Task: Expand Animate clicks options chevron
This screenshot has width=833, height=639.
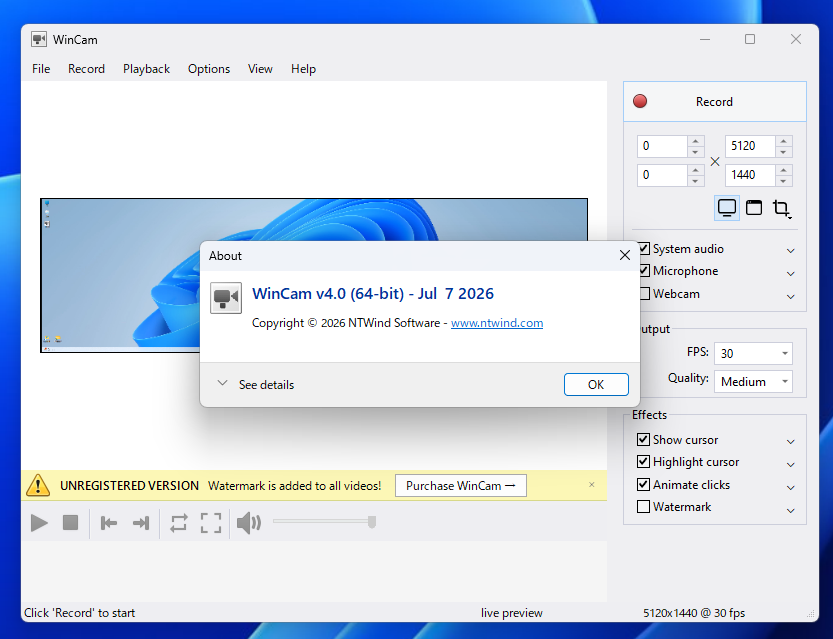Action: 790,487
